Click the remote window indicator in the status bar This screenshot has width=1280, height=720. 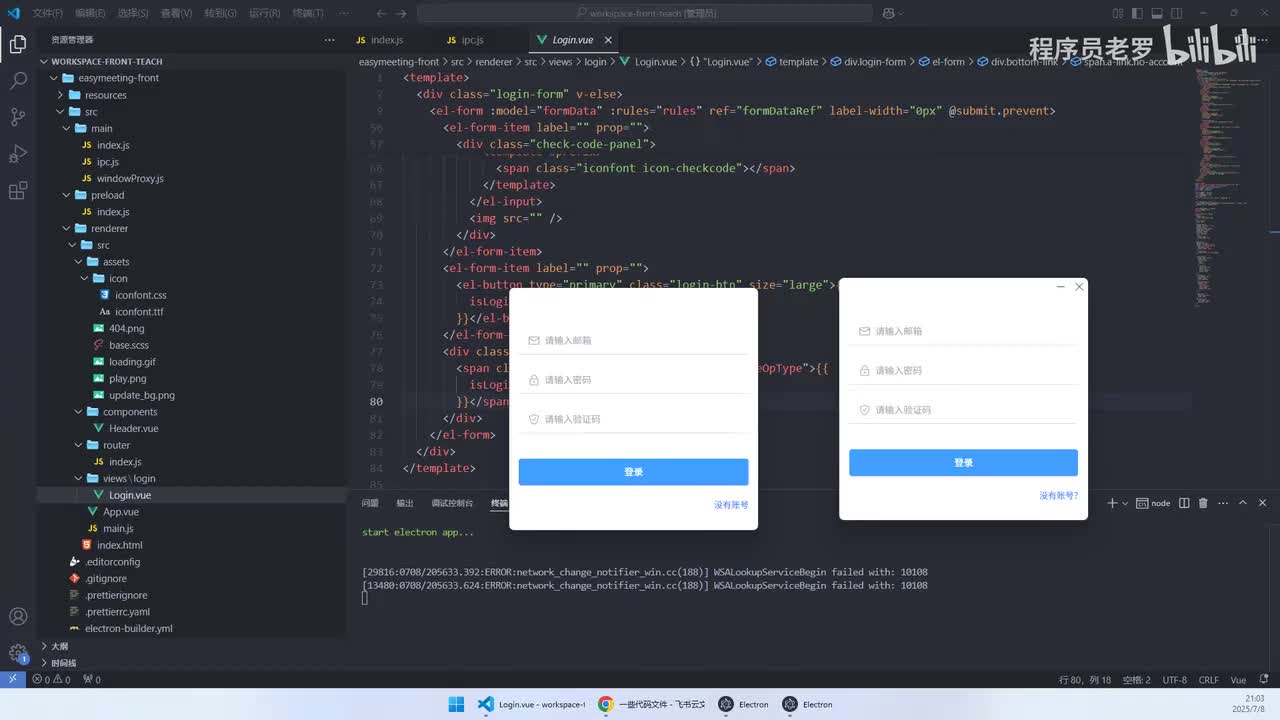pos(12,680)
